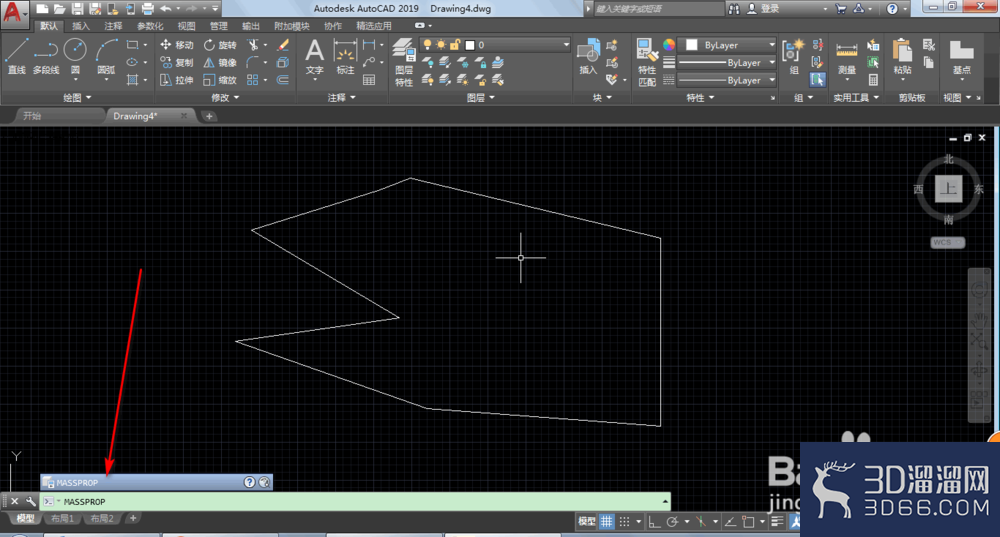Click Match Properties (特性匹配) icon
This screenshot has width=1000, height=537.
(x=647, y=63)
